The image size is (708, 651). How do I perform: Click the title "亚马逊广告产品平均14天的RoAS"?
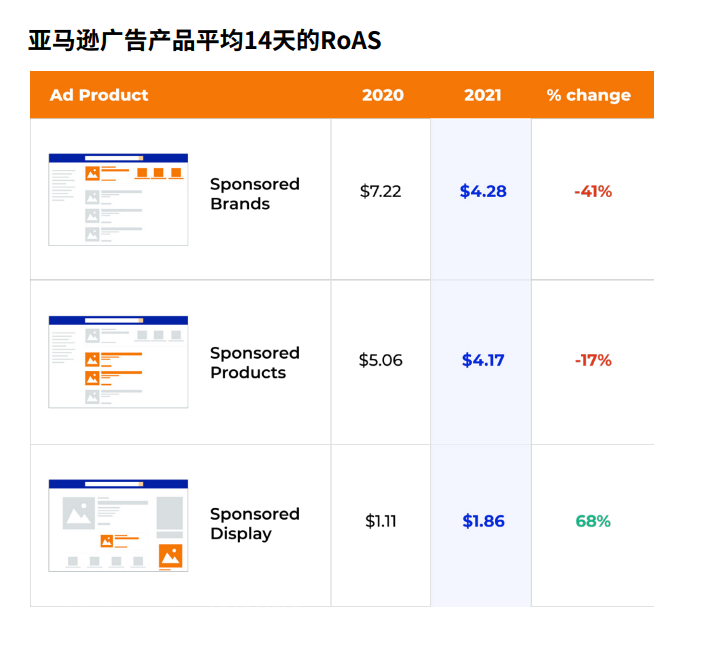205,40
